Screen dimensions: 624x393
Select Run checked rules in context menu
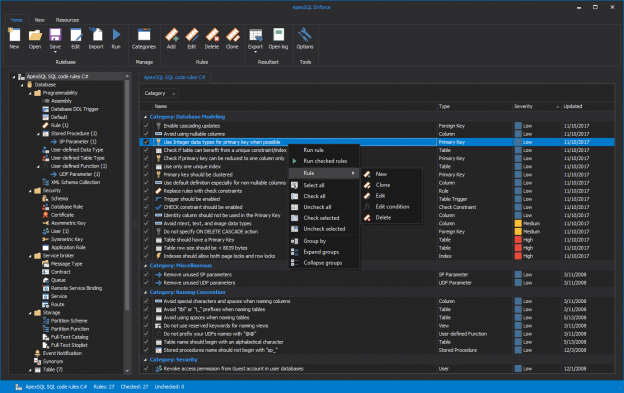[x=325, y=161]
